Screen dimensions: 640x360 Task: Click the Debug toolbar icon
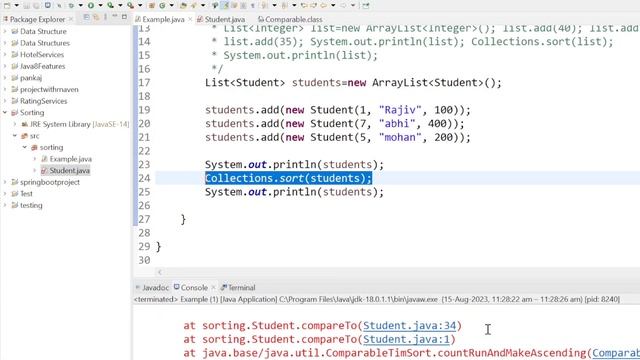[71, 5]
